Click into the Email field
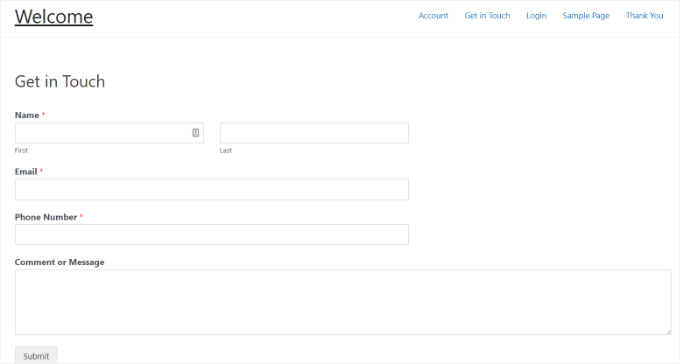Viewport: 680px width, 364px height. click(212, 189)
